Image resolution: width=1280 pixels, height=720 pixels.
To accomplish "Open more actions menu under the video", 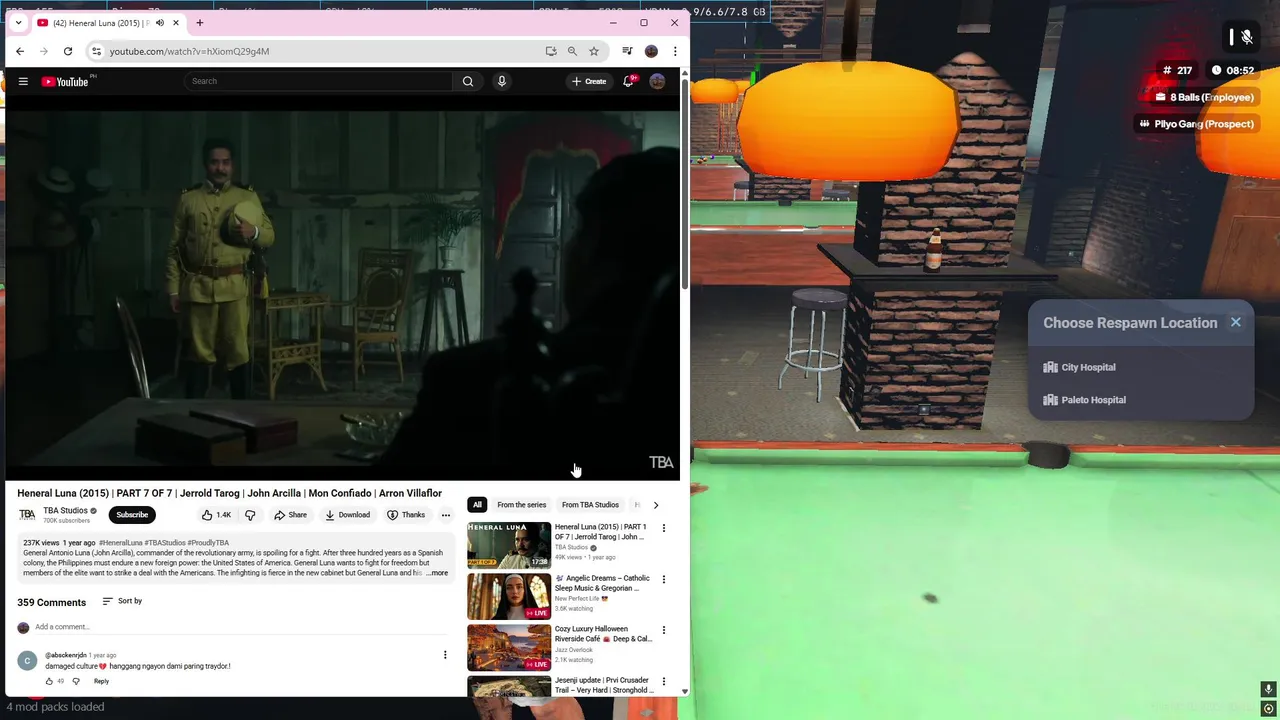I will (x=446, y=515).
